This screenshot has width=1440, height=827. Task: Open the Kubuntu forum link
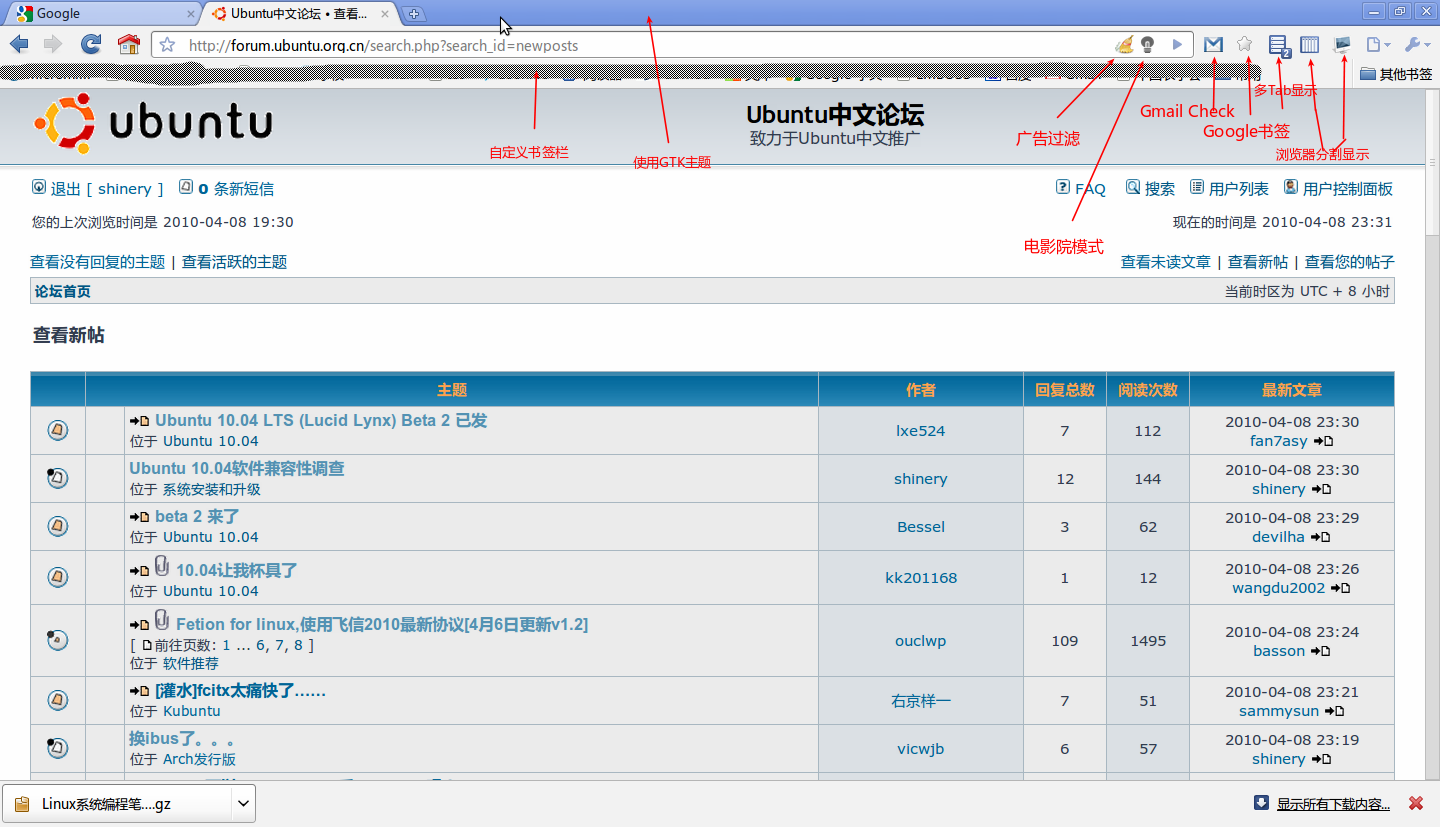pos(192,711)
